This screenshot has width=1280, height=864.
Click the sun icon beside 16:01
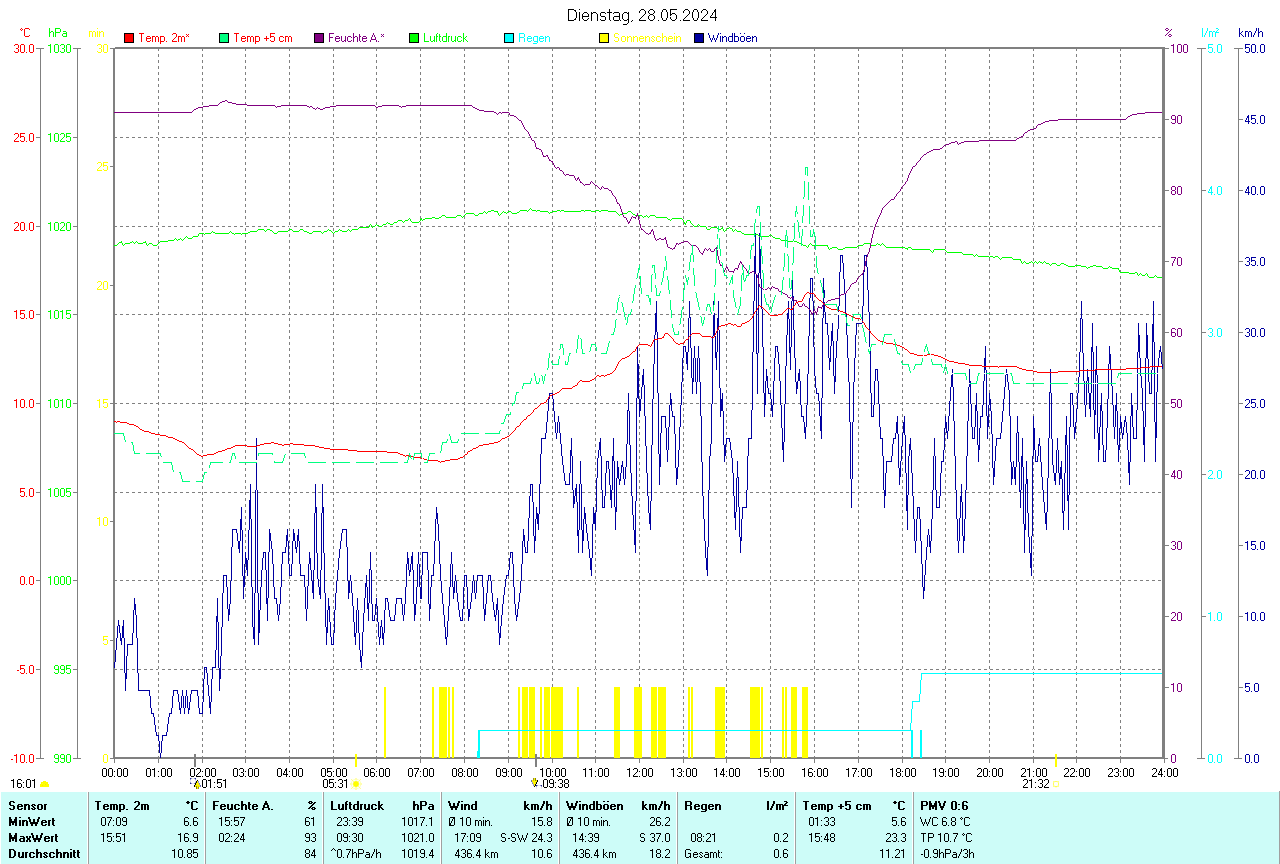(x=44, y=784)
